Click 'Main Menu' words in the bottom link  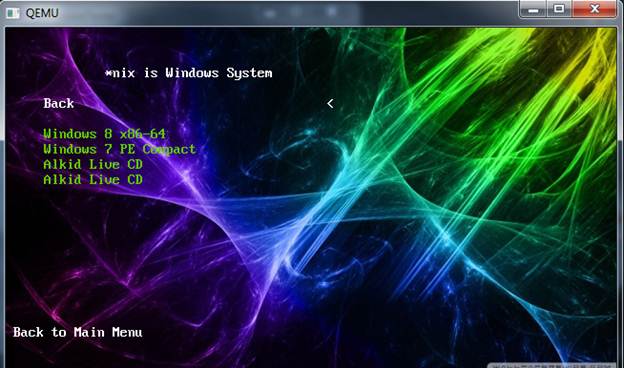(x=108, y=332)
